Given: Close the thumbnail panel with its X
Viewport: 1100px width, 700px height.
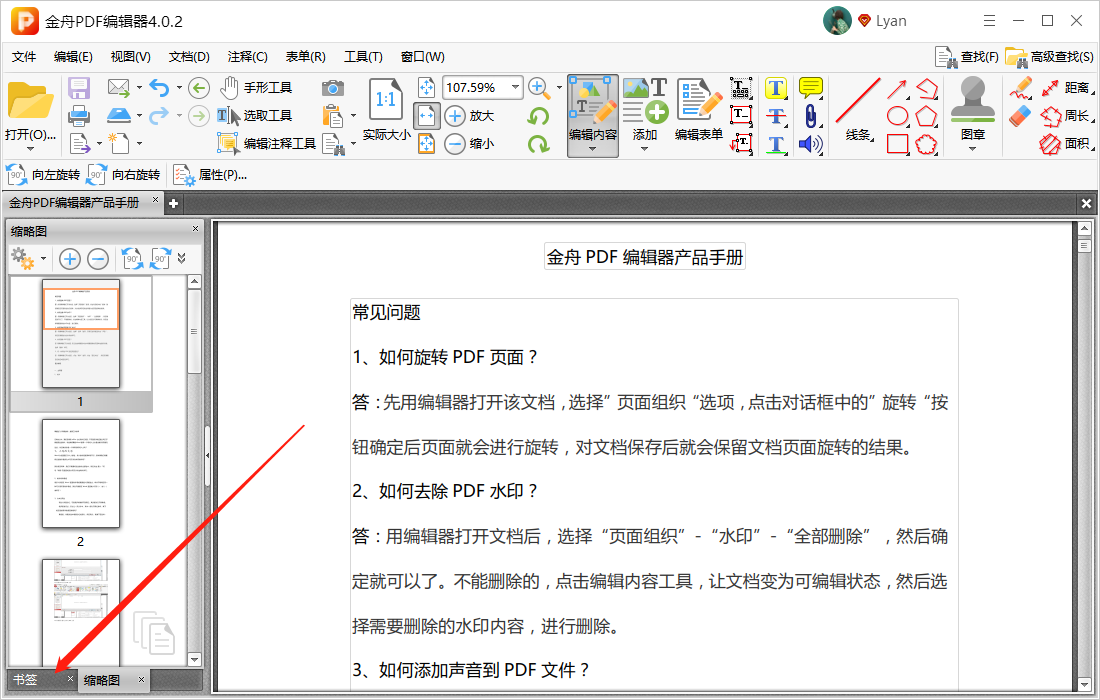Looking at the screenshot, I should (x=196, y=229).
